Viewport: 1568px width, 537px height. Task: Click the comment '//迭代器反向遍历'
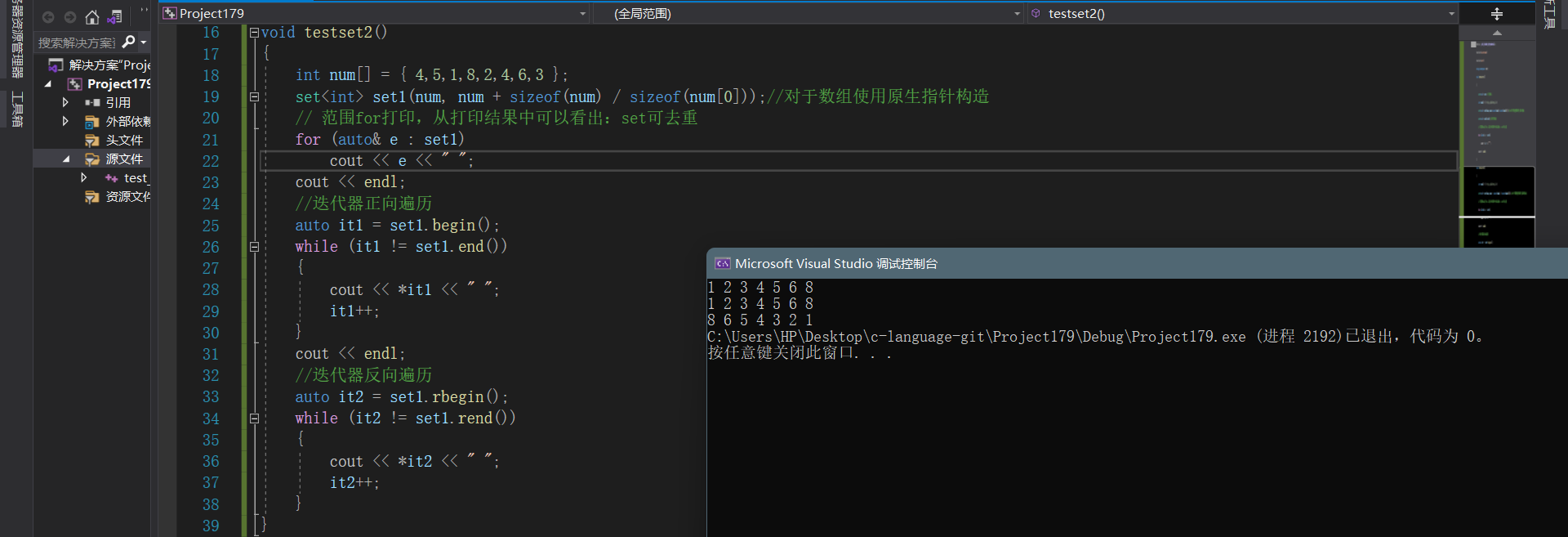pyautogui.click(x=363, y=375)
